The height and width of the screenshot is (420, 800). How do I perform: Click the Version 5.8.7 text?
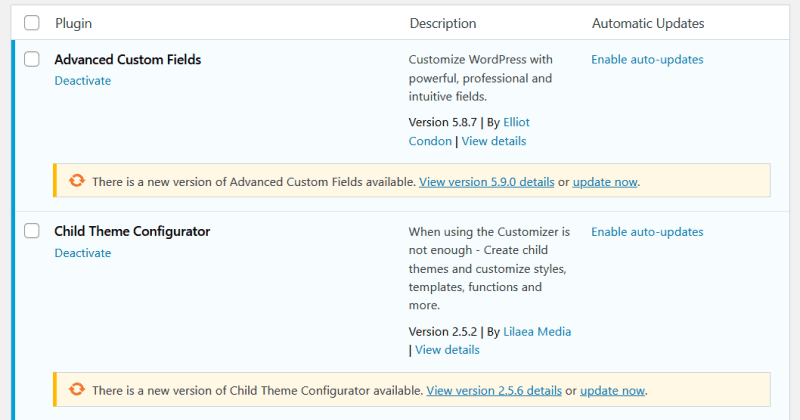point(442,122)
